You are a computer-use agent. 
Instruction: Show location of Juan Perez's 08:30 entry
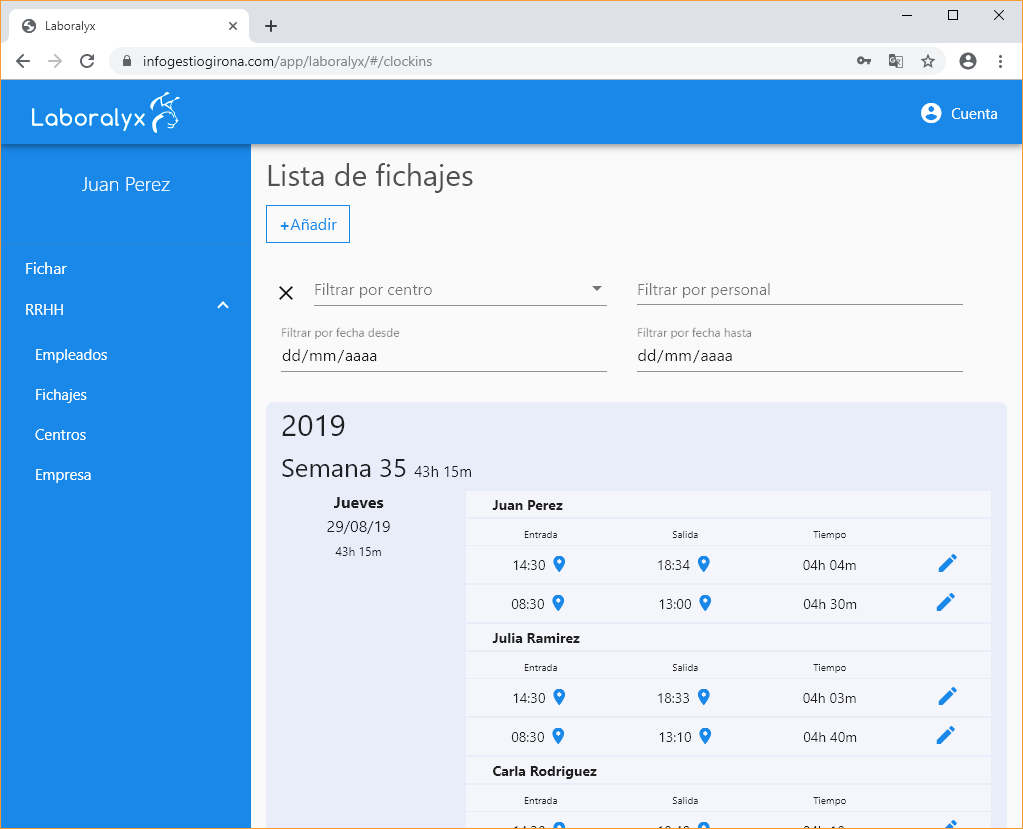[558, 603]
